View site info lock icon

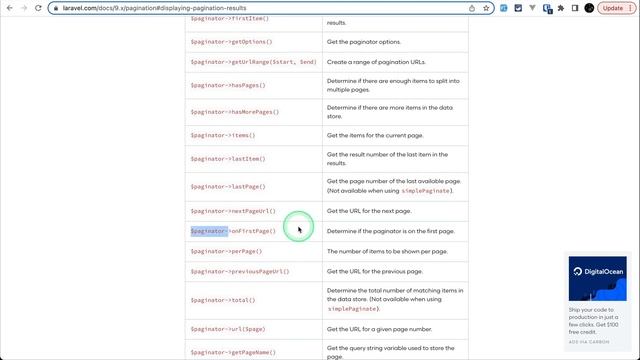(56, 8)
